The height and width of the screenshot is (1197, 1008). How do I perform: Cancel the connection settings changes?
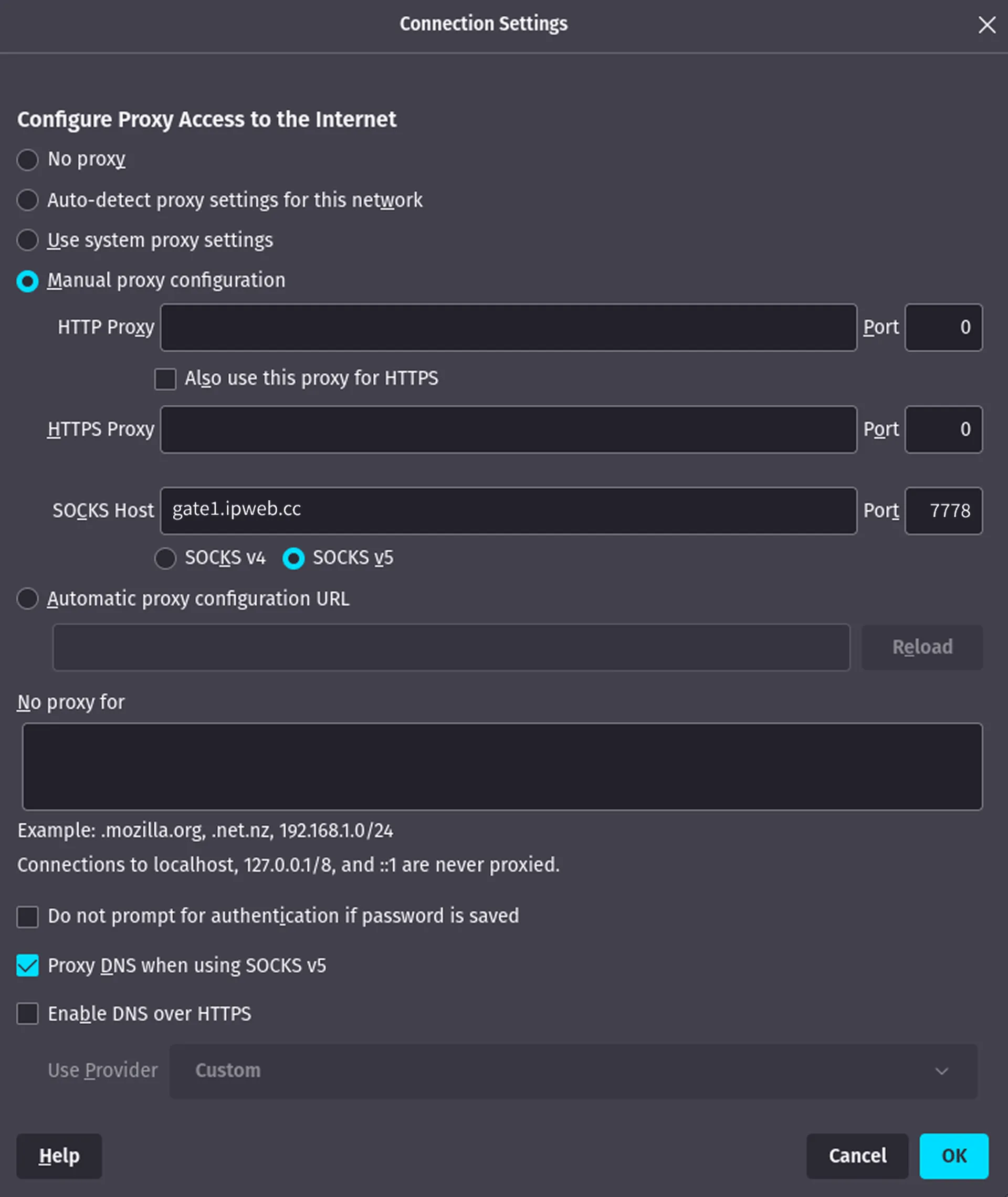coord(857,1156)
